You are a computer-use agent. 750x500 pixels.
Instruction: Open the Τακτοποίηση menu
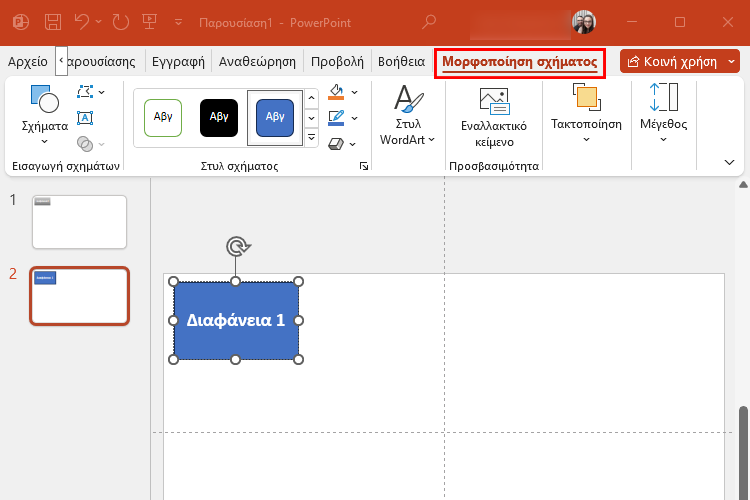[586, 114]
